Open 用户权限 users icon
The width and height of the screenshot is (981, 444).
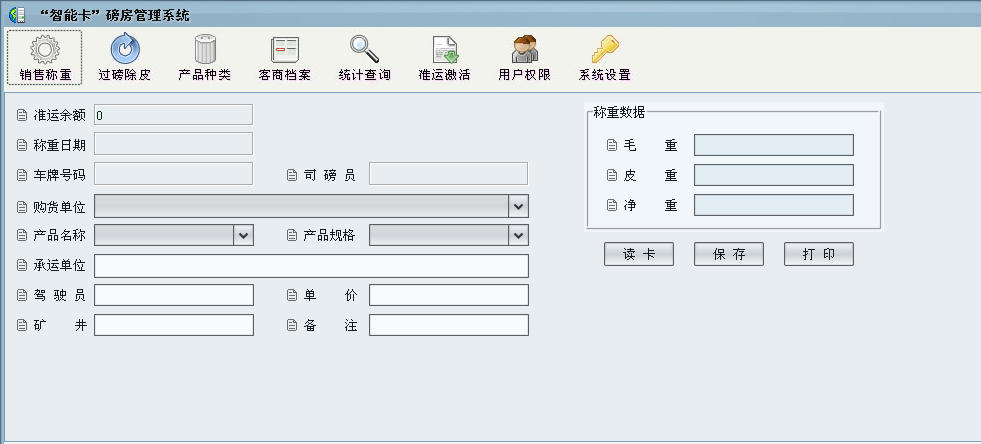pyautogui.click(x=524, y=50)
